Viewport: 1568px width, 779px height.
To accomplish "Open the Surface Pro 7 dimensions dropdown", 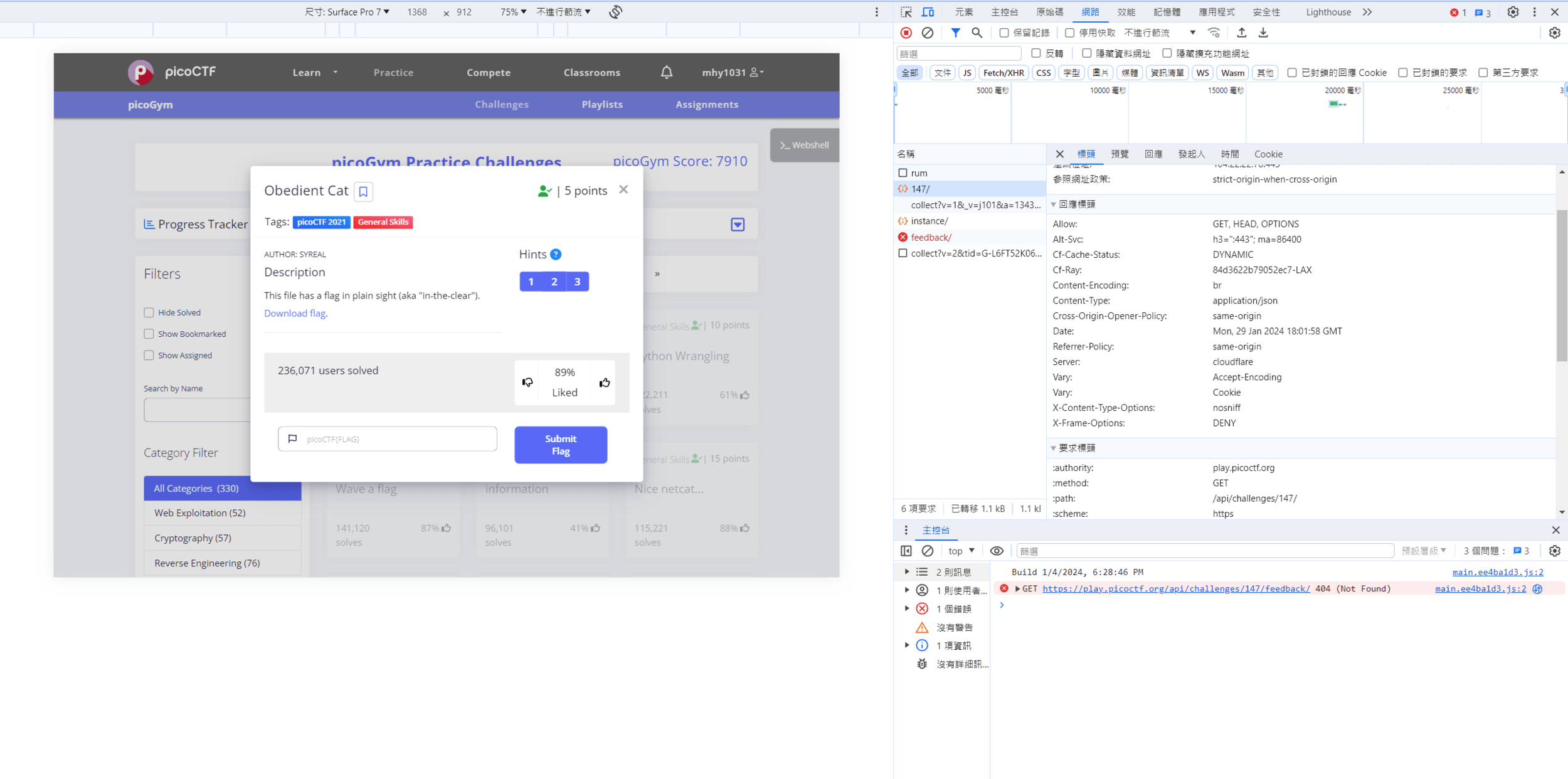I will point(347,12).
